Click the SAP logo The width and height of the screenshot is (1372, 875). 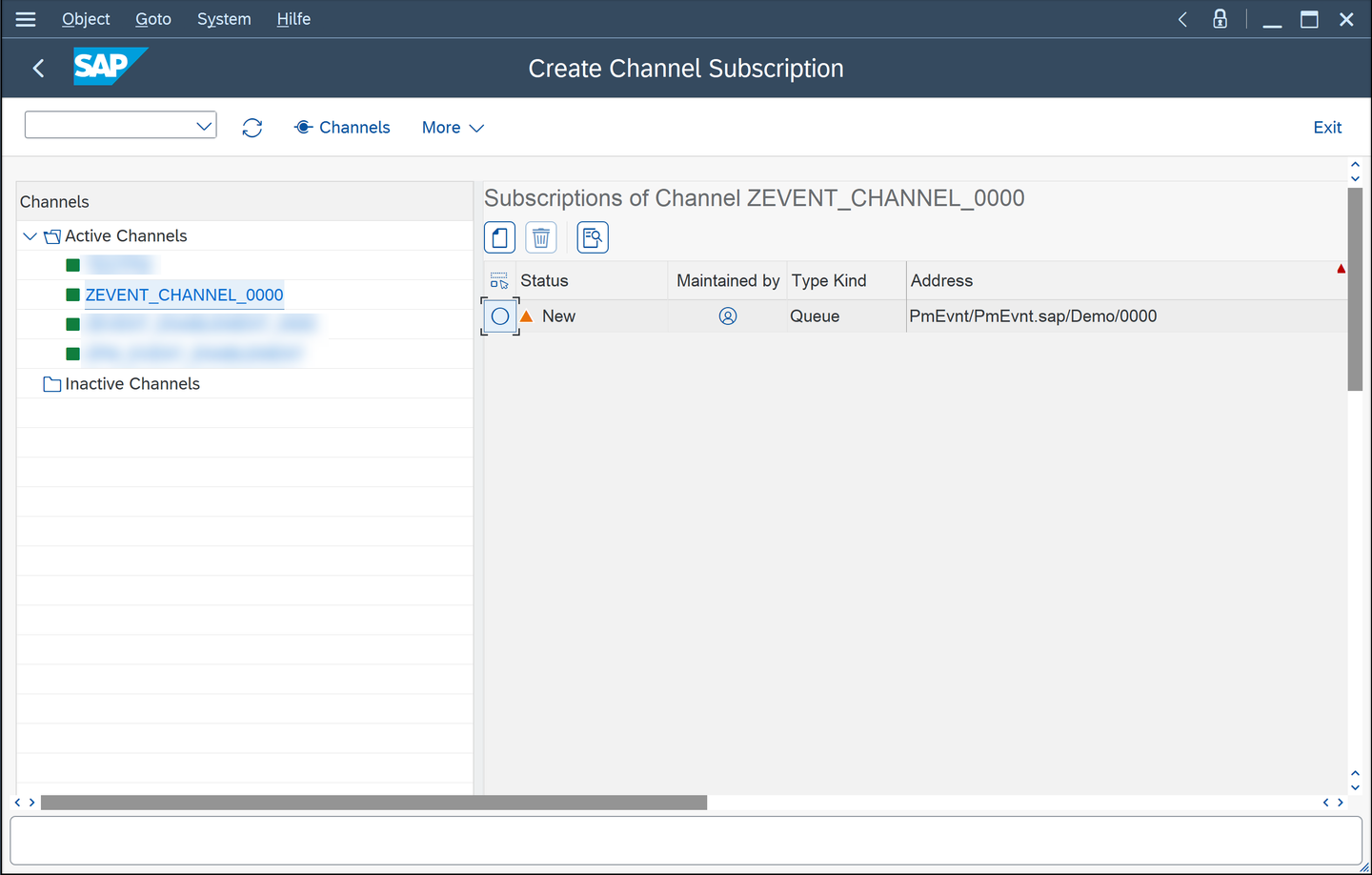click(x=111, y=66)
